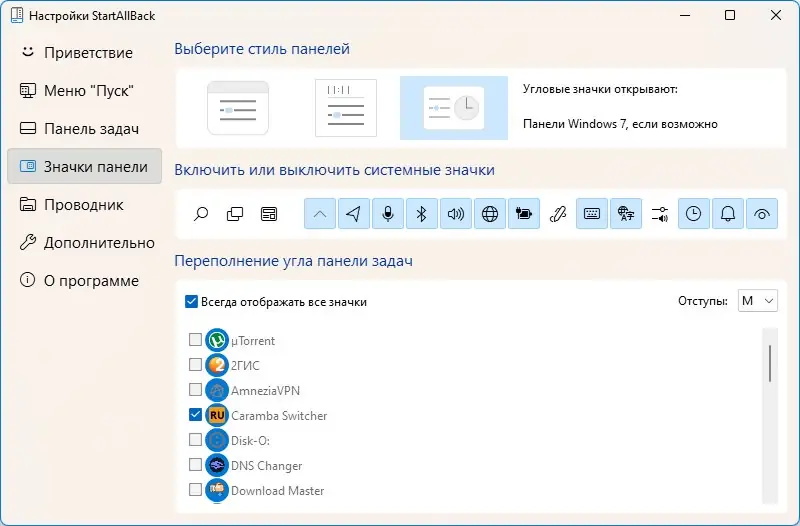The height and width of the screenshot is (526, 800).
Task: Click the 2ГИС app icon
Action: (x=217, y=365)
